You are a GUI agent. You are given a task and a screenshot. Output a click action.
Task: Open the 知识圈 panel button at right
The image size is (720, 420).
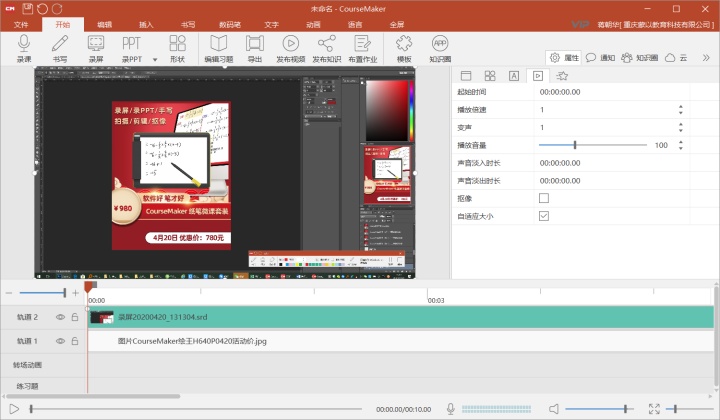coord(640,58)
